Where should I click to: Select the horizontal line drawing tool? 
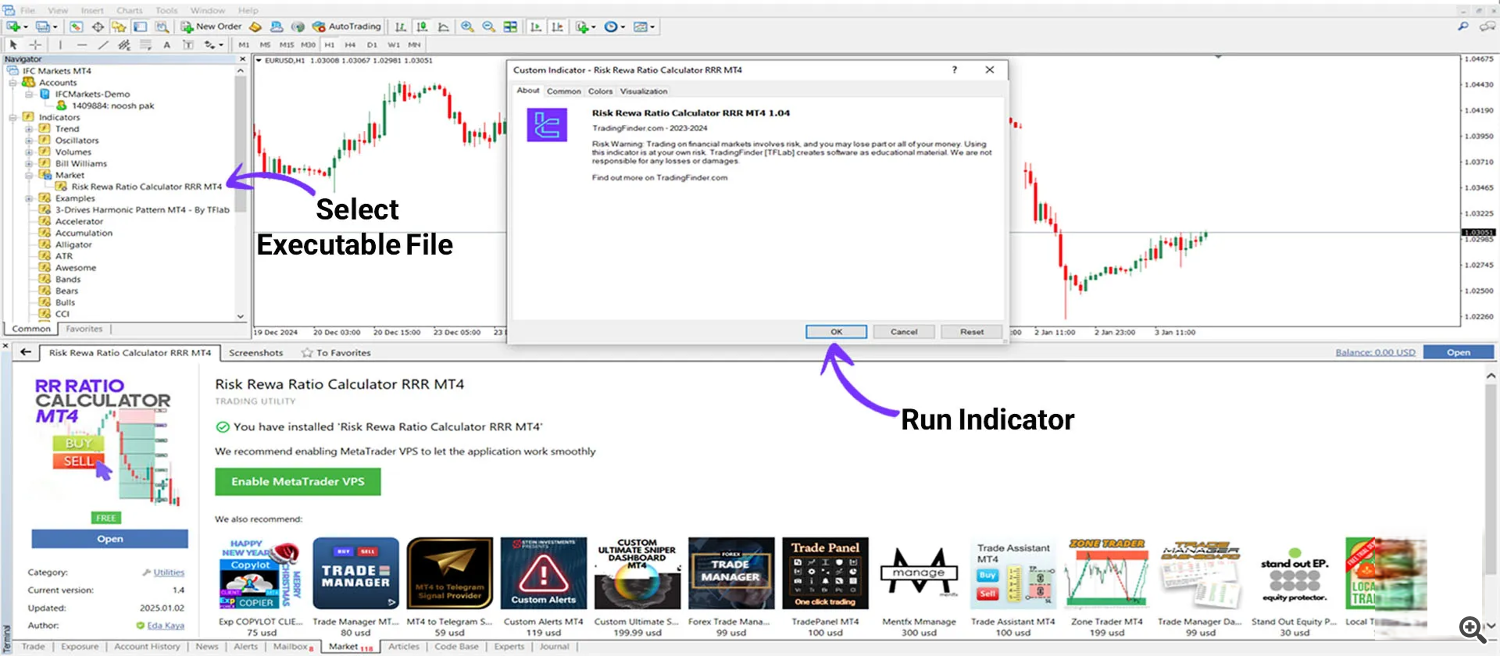pyautogui.click(x=82, y=45)
